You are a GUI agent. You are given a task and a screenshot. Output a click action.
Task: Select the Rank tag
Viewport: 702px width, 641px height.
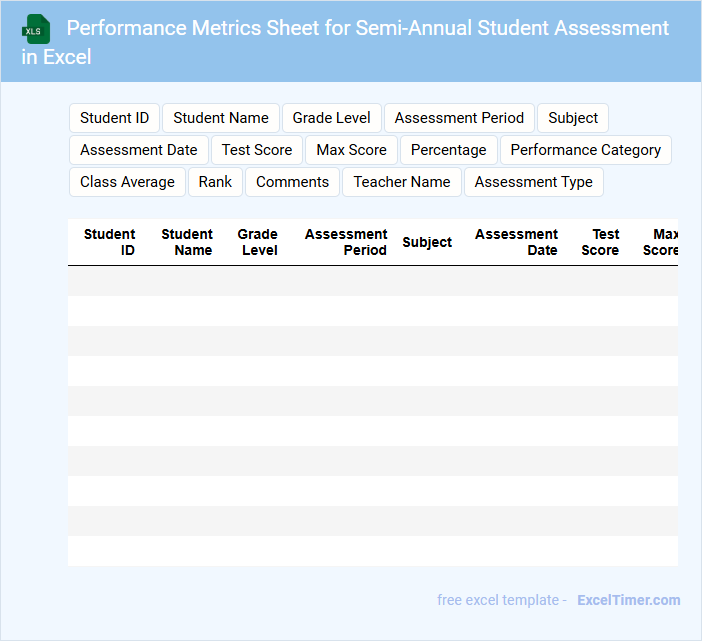tap(215, 182)
